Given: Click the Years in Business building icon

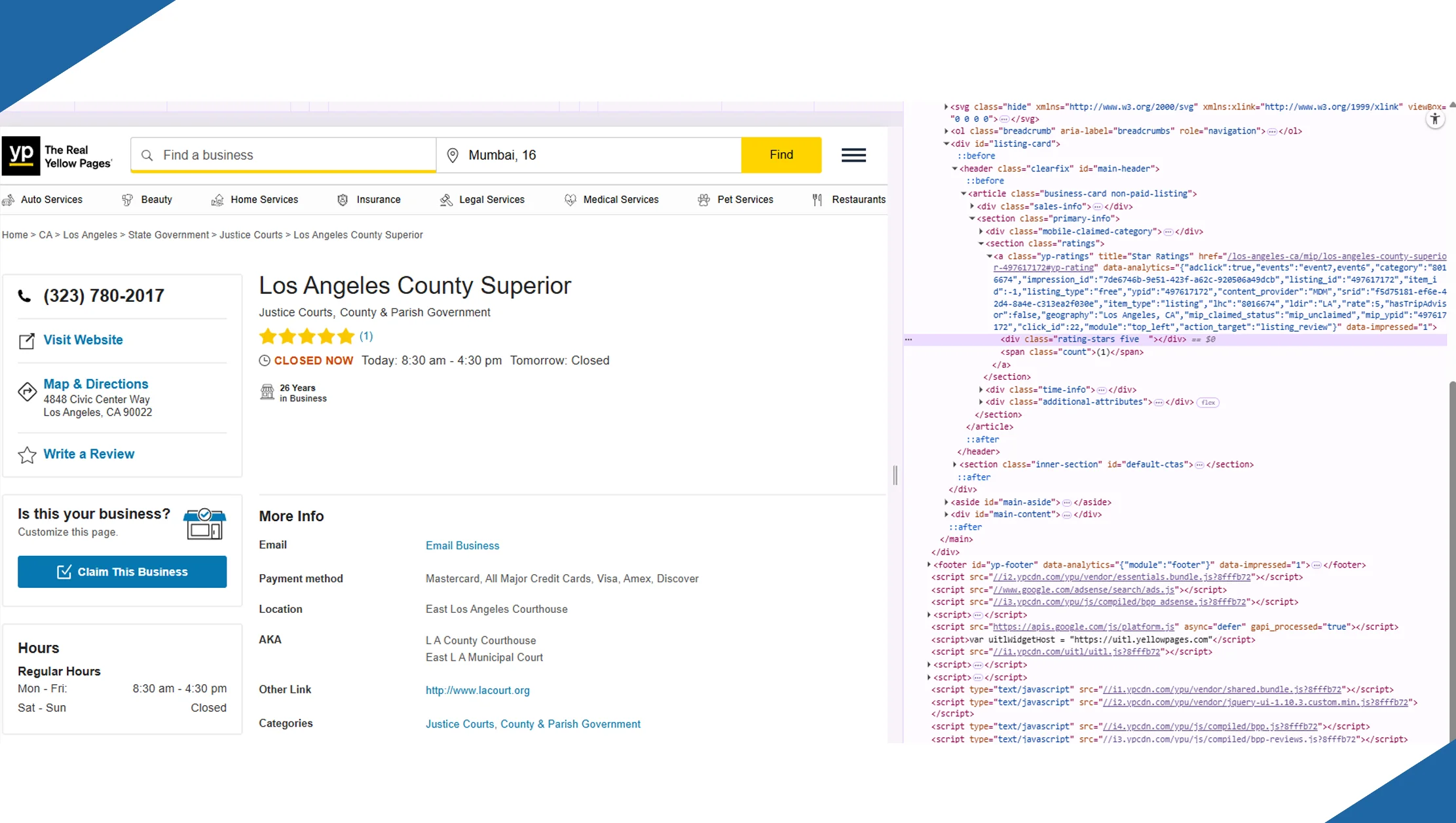Looking at the screenshot, I should pyautogui.click(x=267, y=392).
